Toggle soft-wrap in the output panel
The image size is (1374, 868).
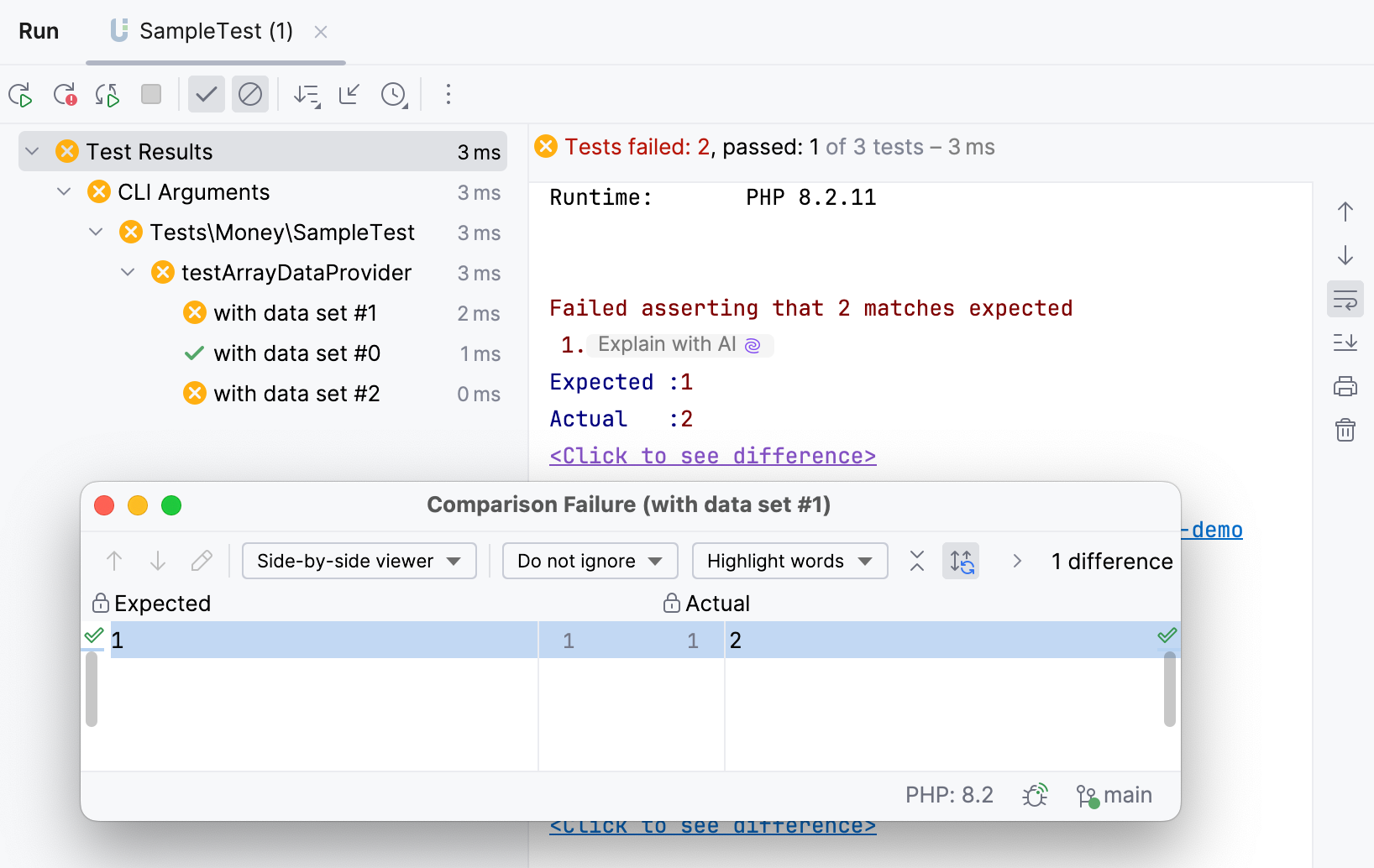1345,300
